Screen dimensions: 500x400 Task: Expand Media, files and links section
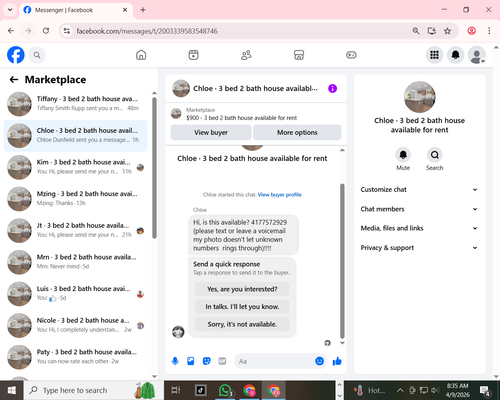[x=419, y=228]
